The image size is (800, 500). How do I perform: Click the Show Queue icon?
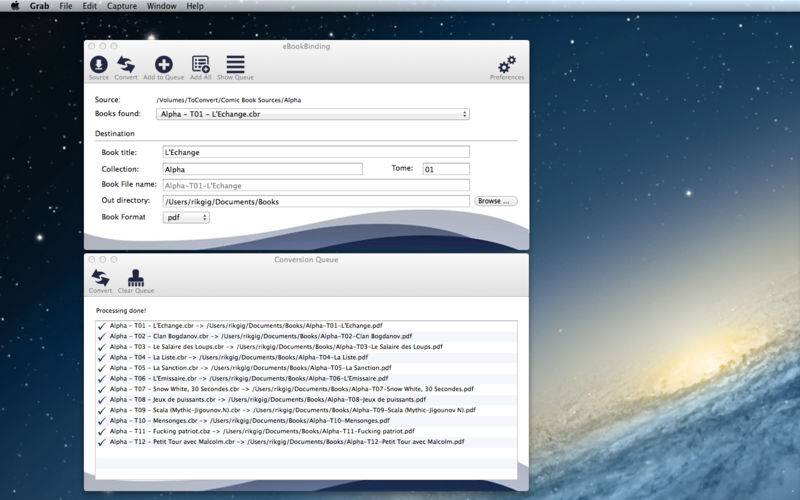point(235,65)
